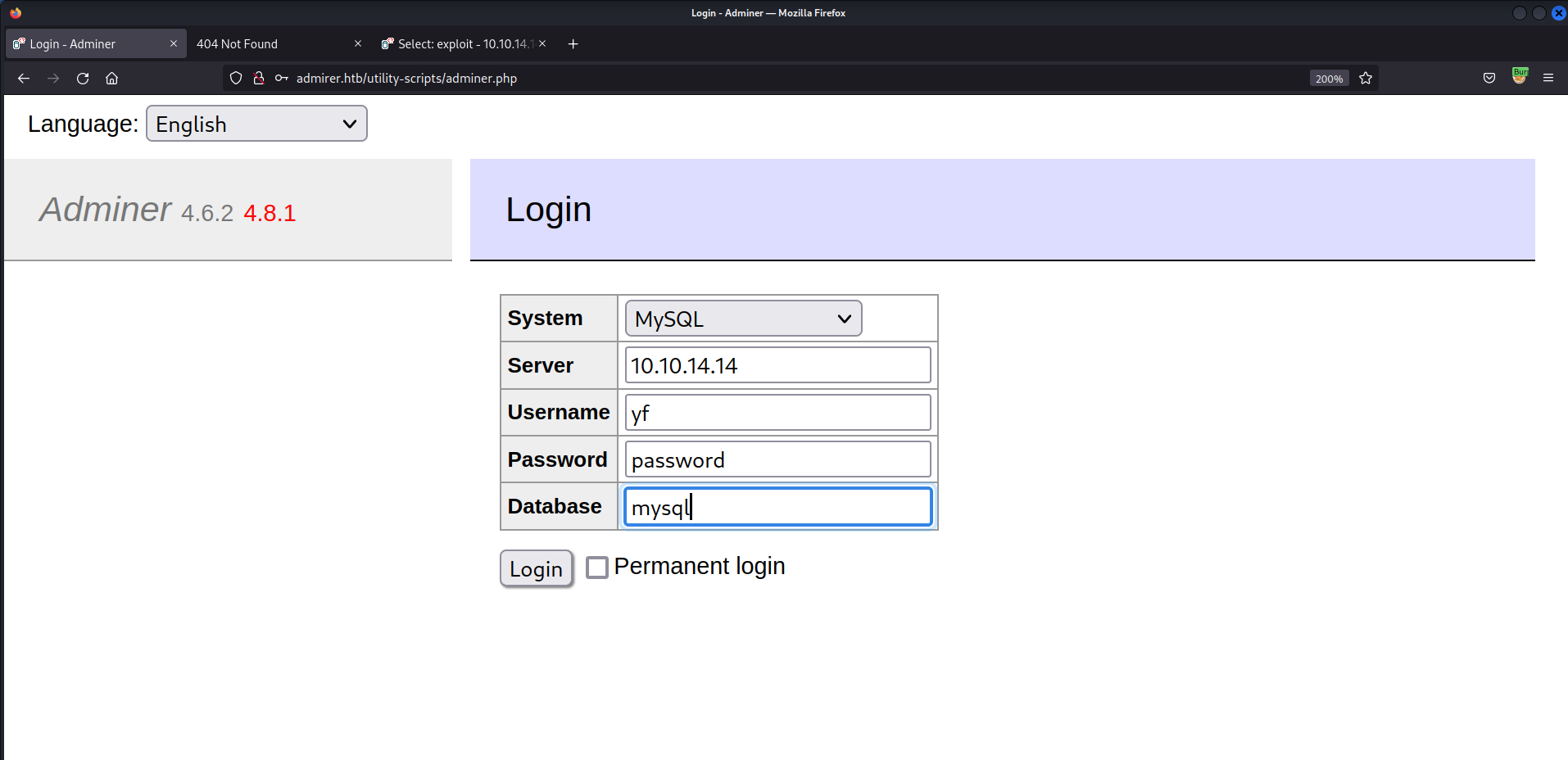
Task: Open the 4.8.1 new version link
Action: point(270,213)
